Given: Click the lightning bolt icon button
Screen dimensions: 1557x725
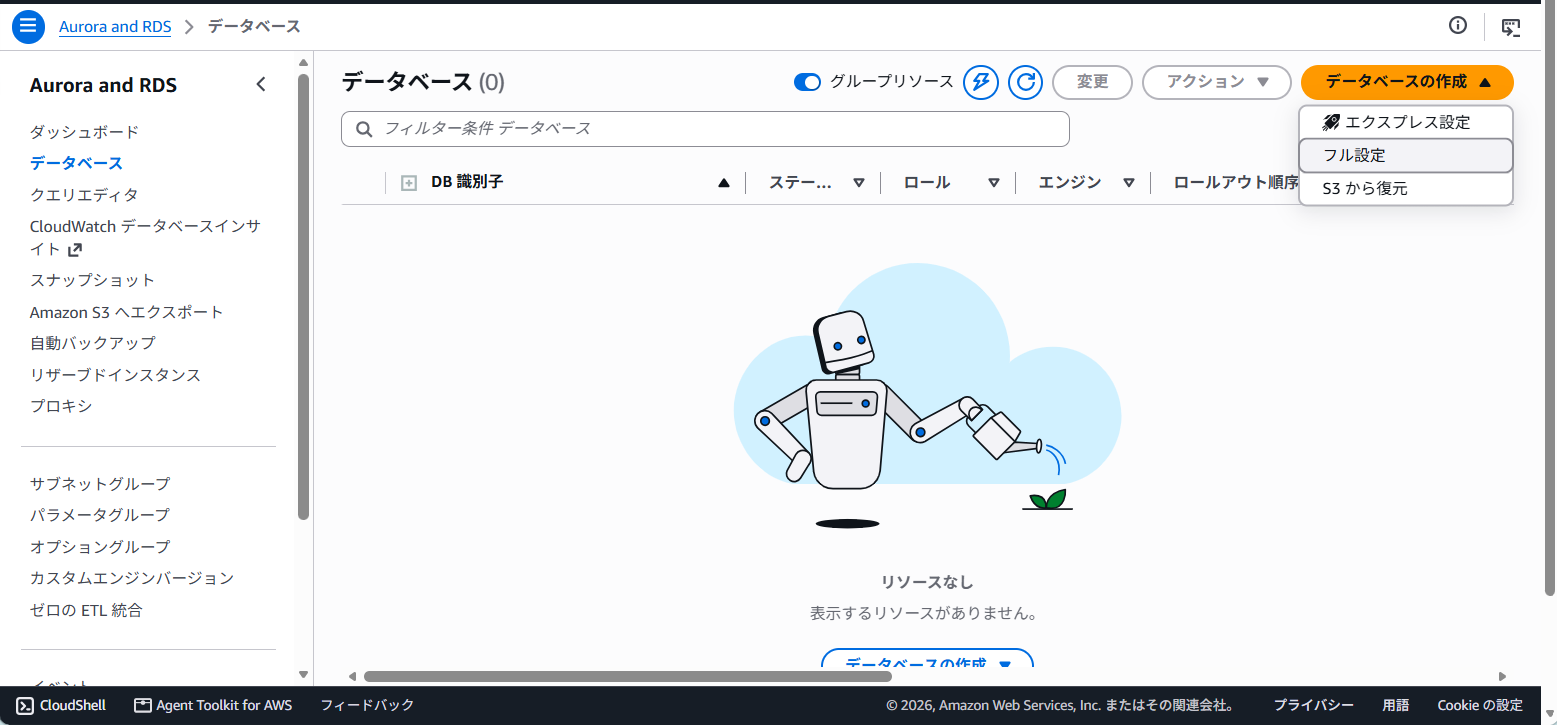Looking at the screenshot, I should tap(981, 82).
